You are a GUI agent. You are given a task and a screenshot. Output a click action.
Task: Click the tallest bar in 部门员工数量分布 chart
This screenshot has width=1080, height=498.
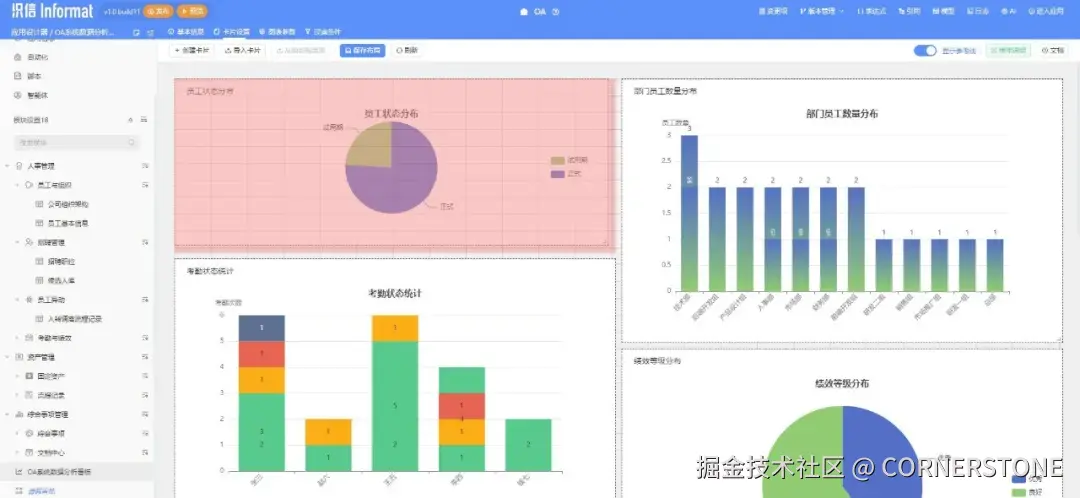pyautogui.click(x=689, y=213)
